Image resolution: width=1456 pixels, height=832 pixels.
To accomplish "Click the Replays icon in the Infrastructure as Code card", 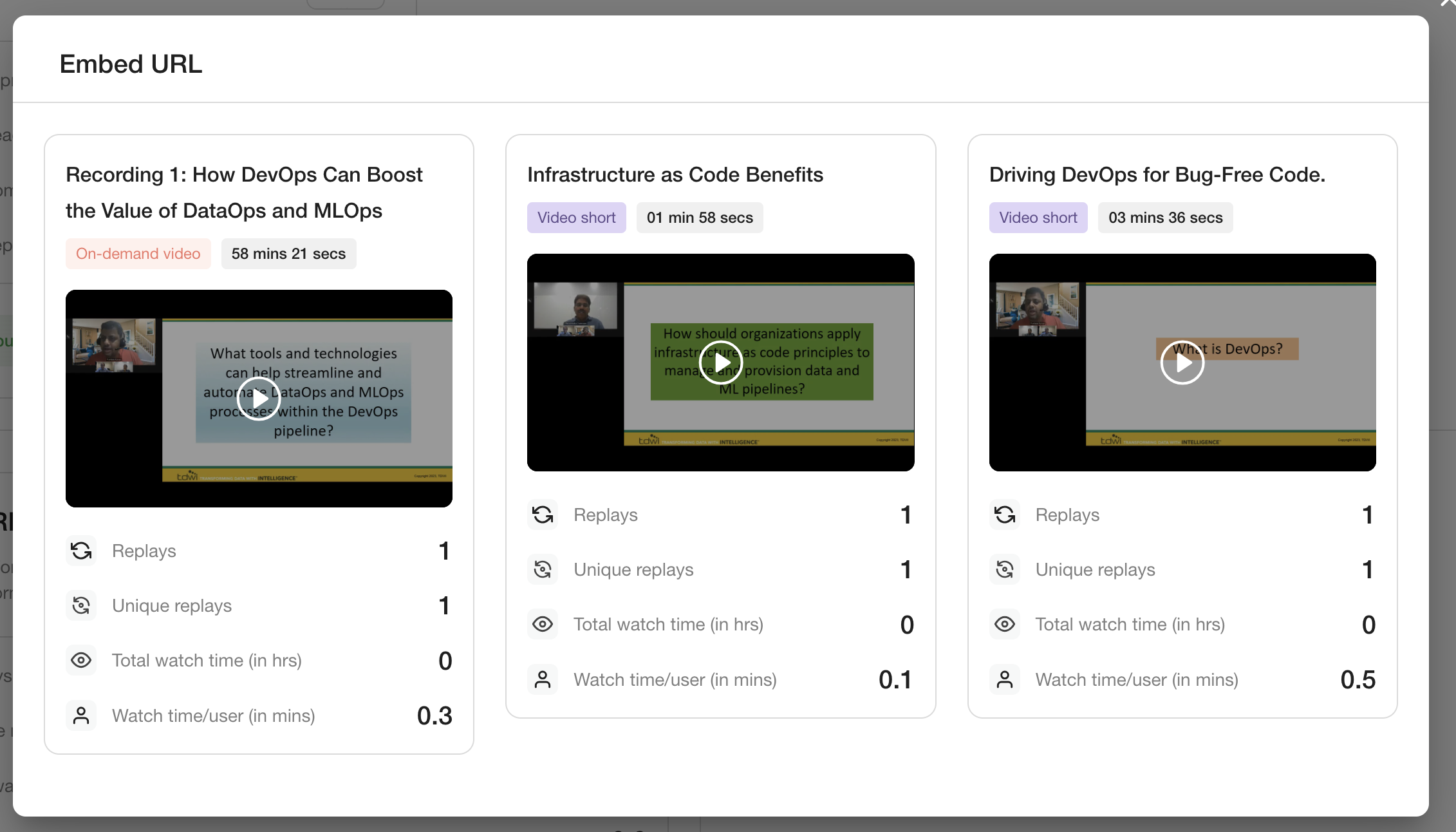I will coord(543,515).
